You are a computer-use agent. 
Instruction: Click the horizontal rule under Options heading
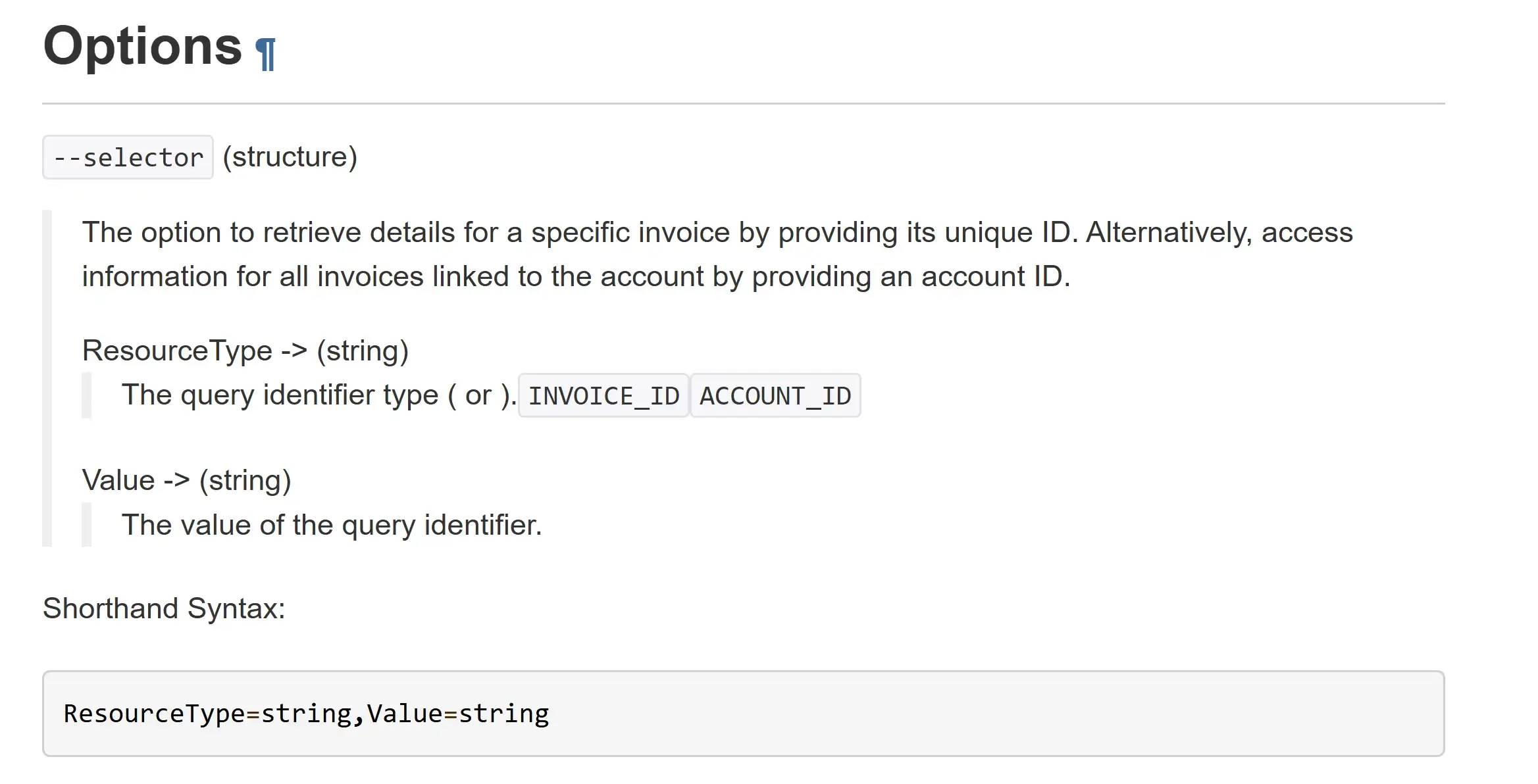[744, 103]
